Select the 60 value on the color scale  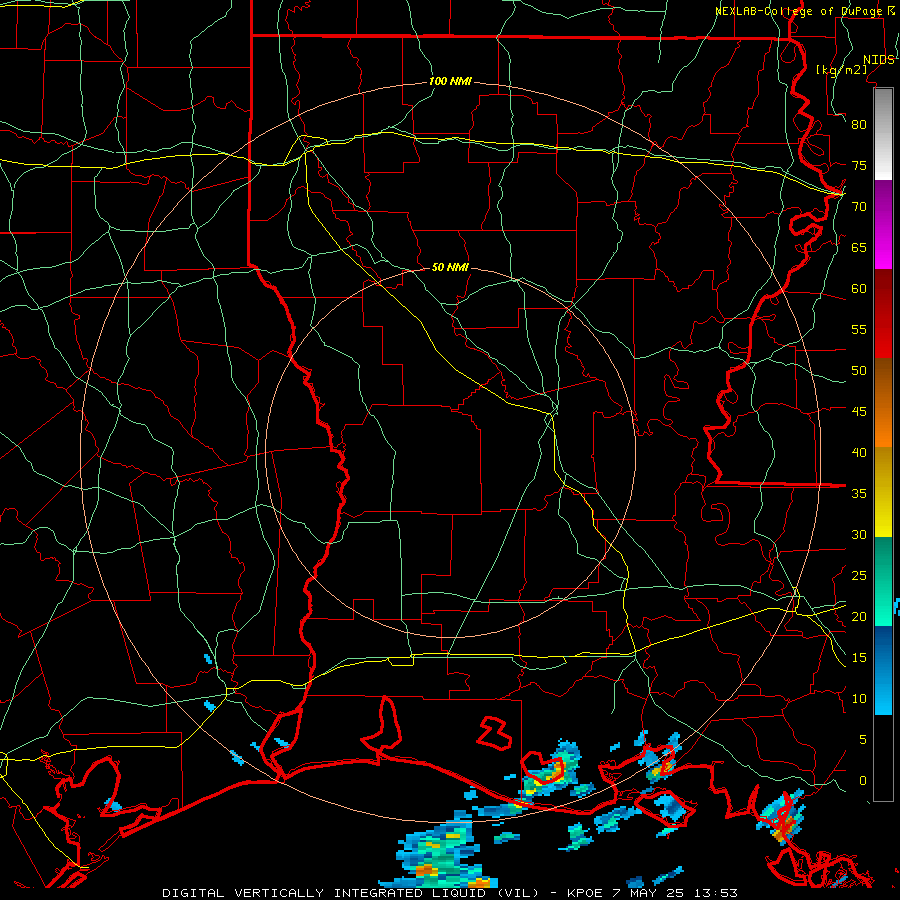point(859,289)
